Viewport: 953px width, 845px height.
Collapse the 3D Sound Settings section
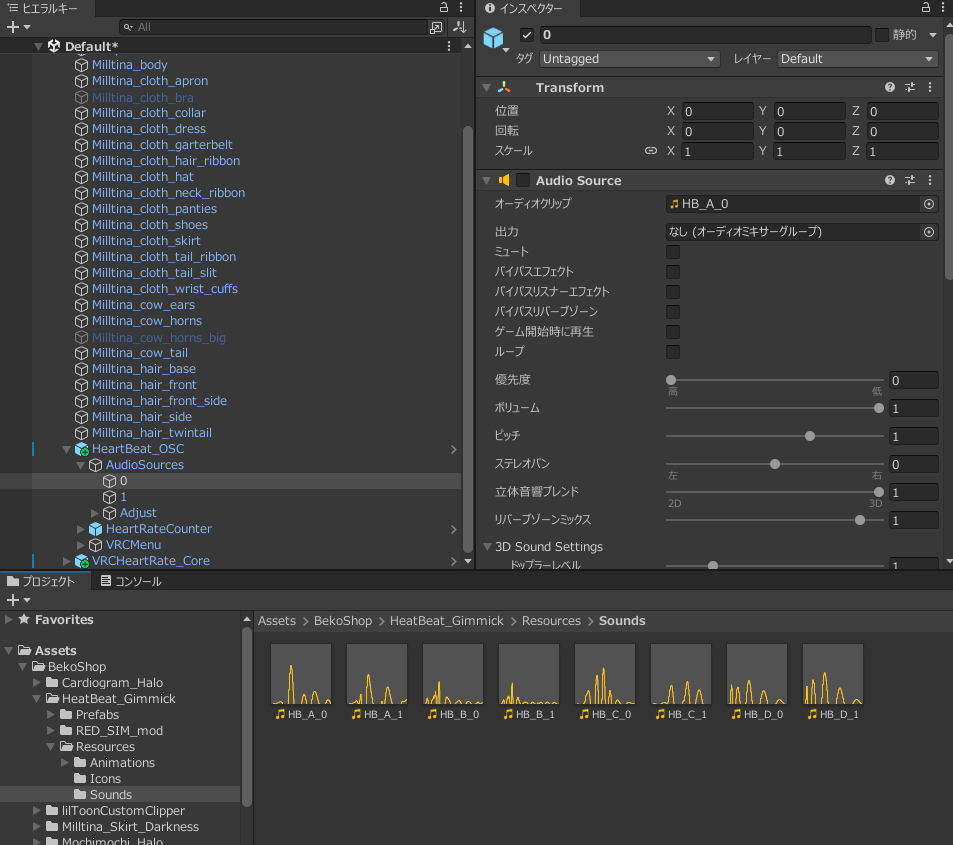point(487,547)
